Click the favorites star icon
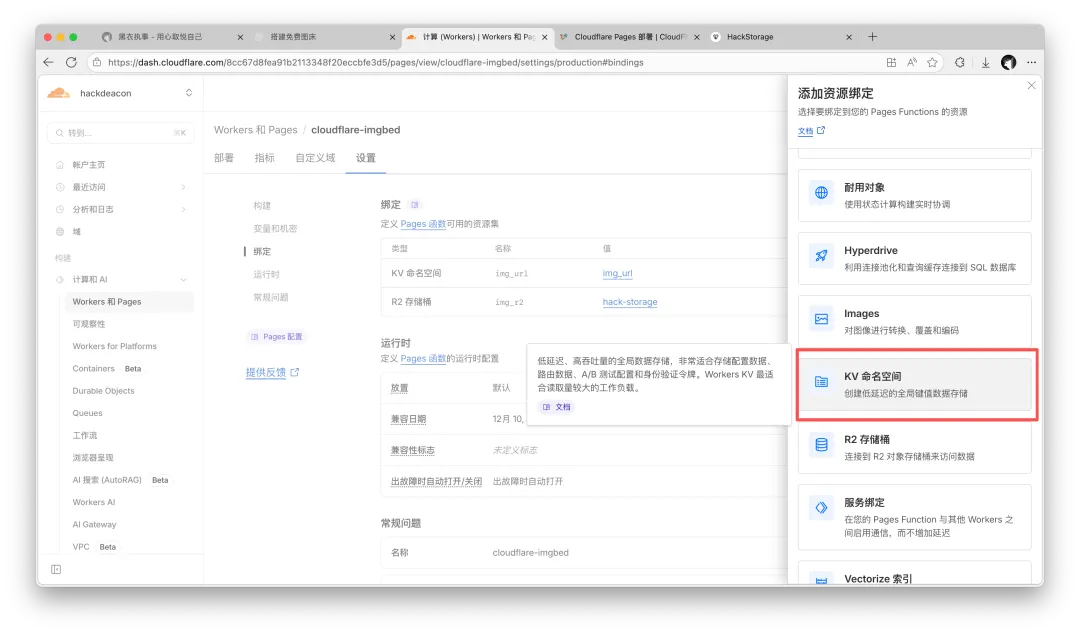This screenshot has width=1080, height=634. point(932,62)
